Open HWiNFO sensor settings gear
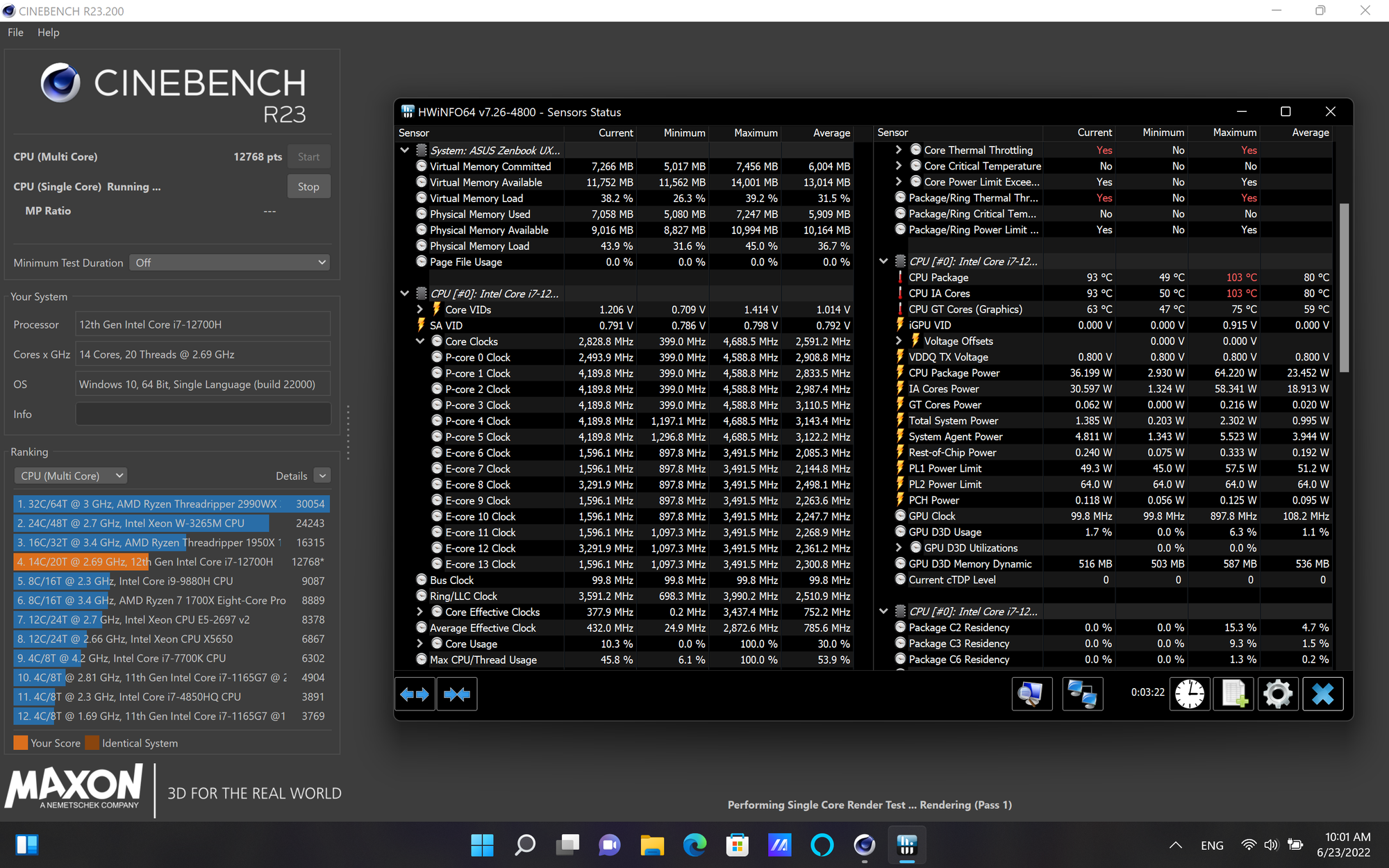 (1278, 694)
